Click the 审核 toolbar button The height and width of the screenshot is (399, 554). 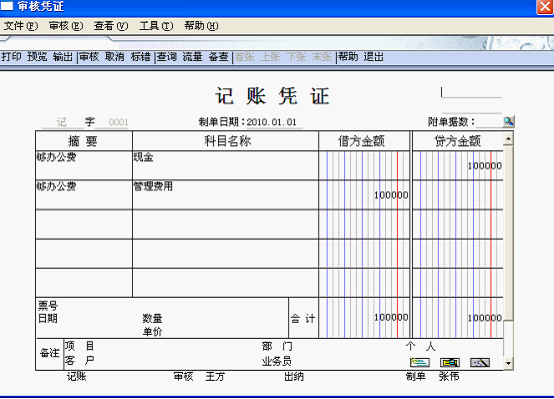[89, 57]
